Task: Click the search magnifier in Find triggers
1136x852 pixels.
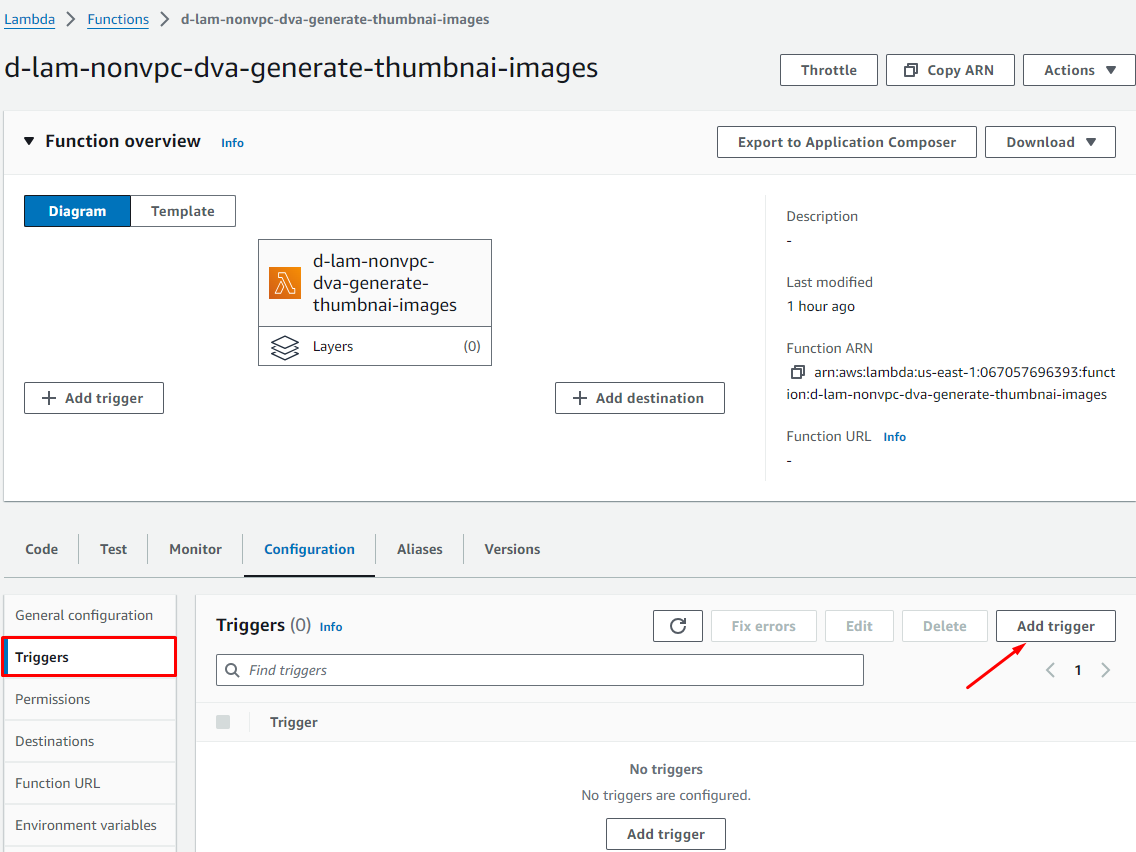Action: (x=233, y=670)
